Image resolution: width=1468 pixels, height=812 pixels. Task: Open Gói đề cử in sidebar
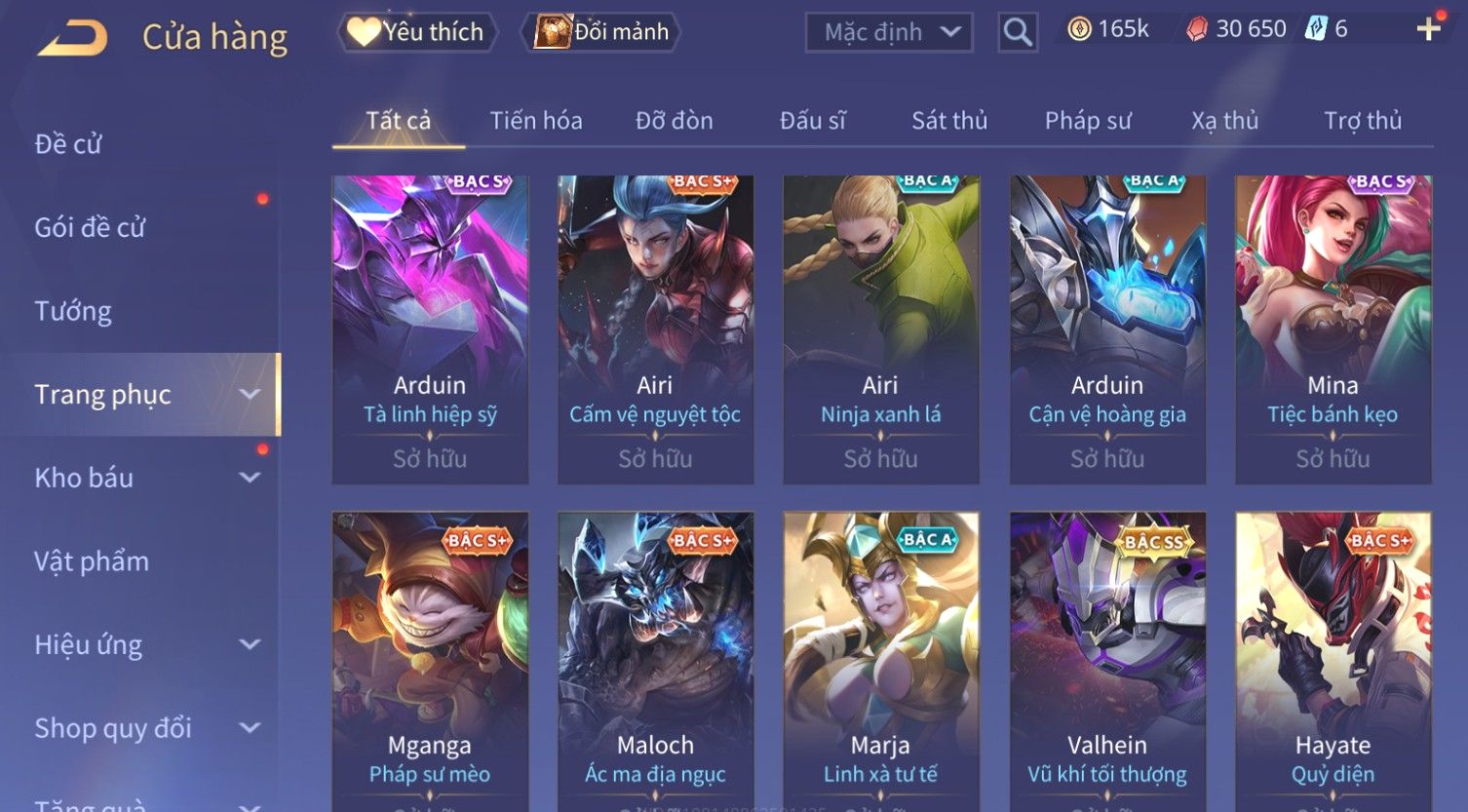[90, 227]
